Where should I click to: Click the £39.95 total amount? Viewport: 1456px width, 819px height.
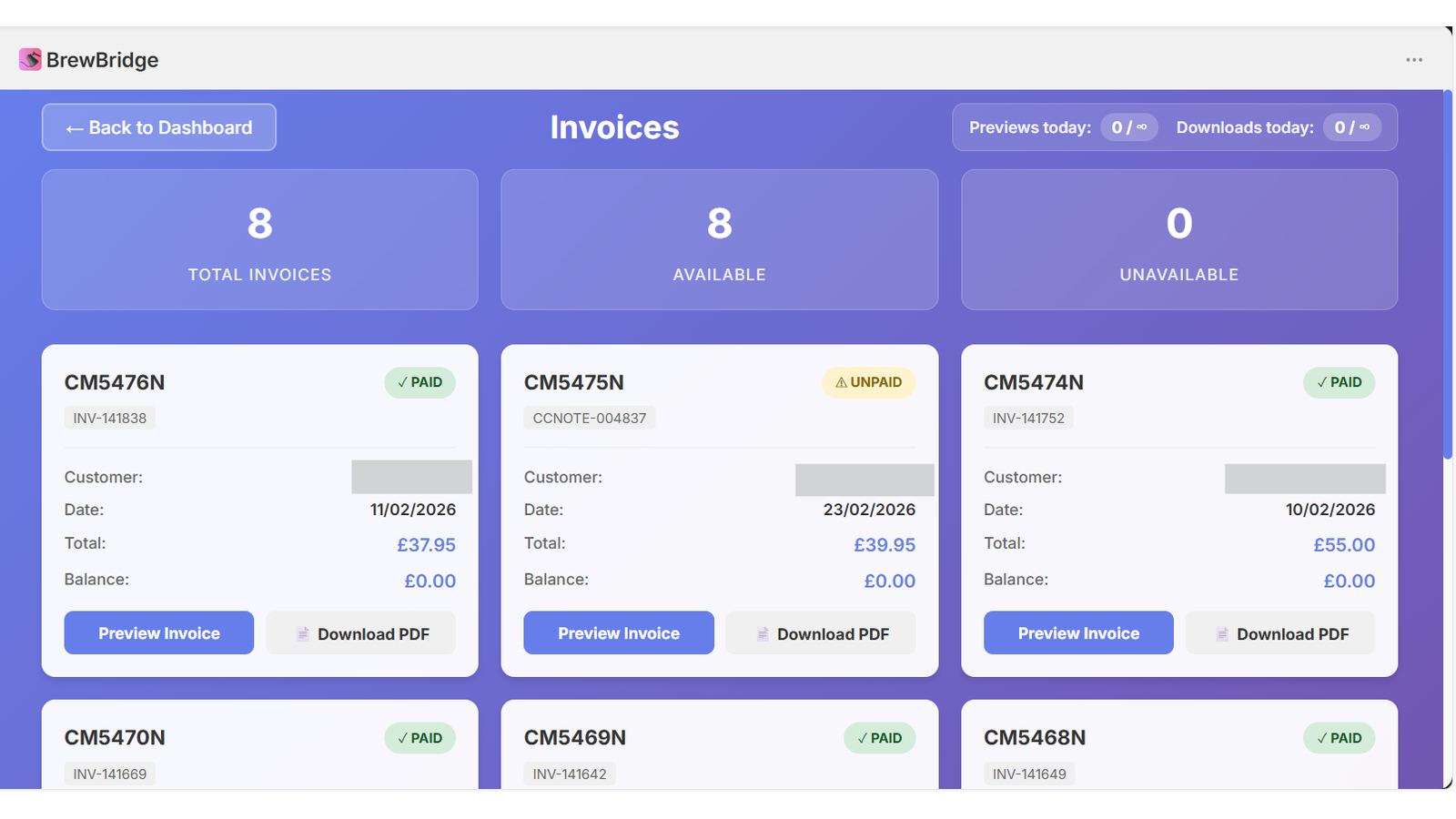tap(885, 545)
